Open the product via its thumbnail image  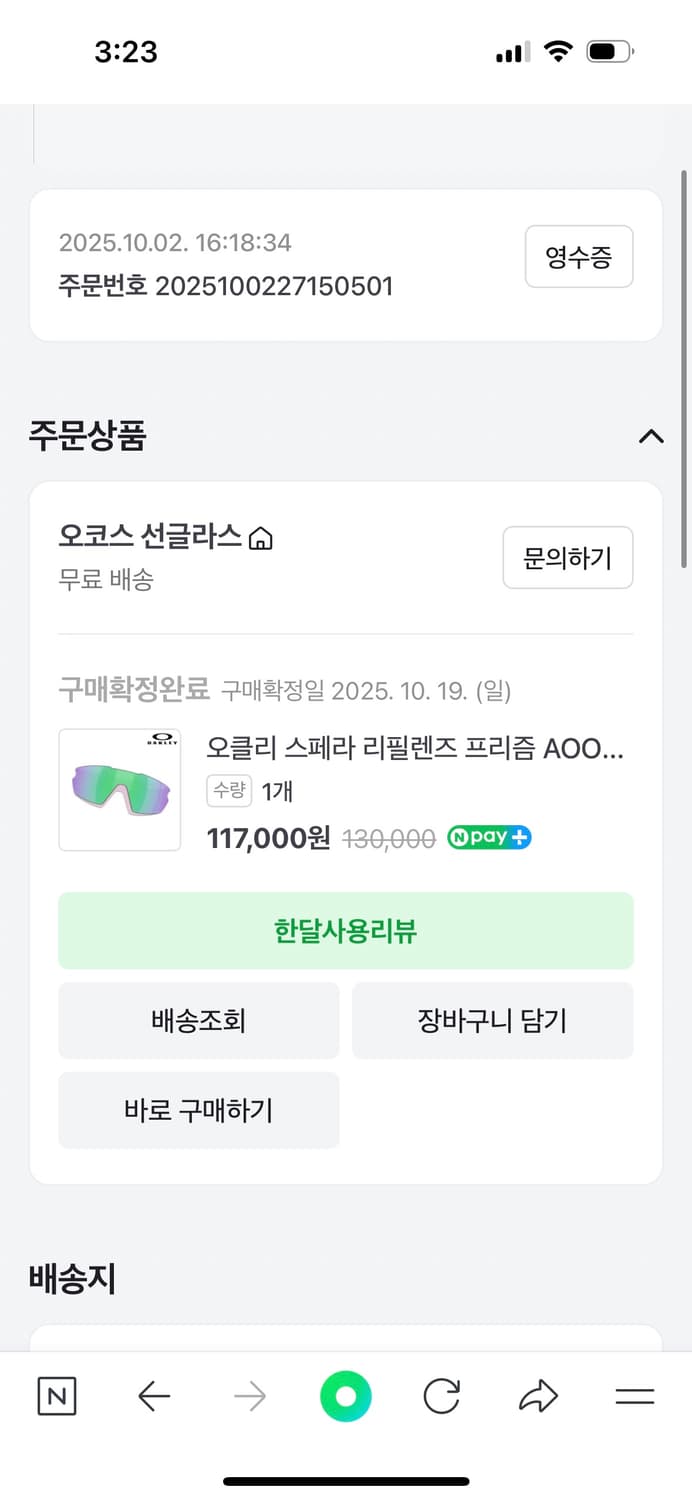click(x=119, y=790)
